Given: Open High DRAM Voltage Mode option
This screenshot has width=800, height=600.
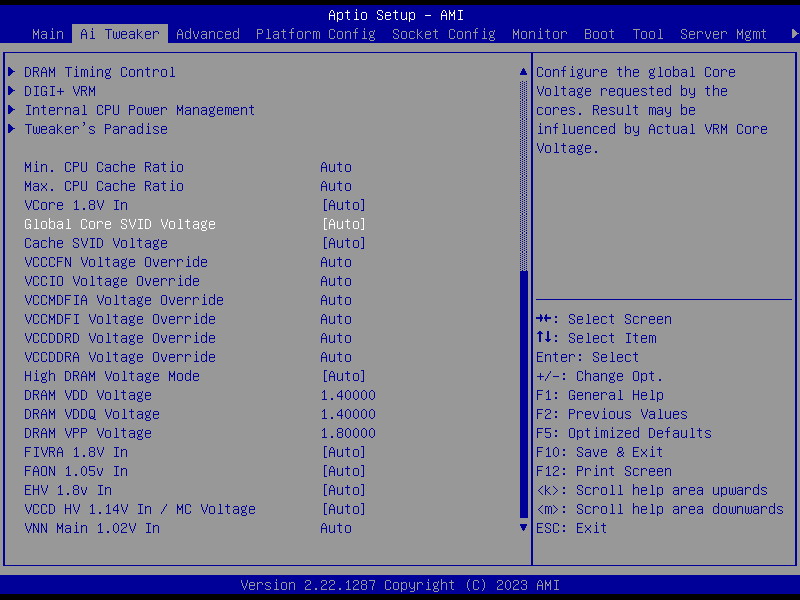Looking at the screenshot, I should click(x=344, y=376).
